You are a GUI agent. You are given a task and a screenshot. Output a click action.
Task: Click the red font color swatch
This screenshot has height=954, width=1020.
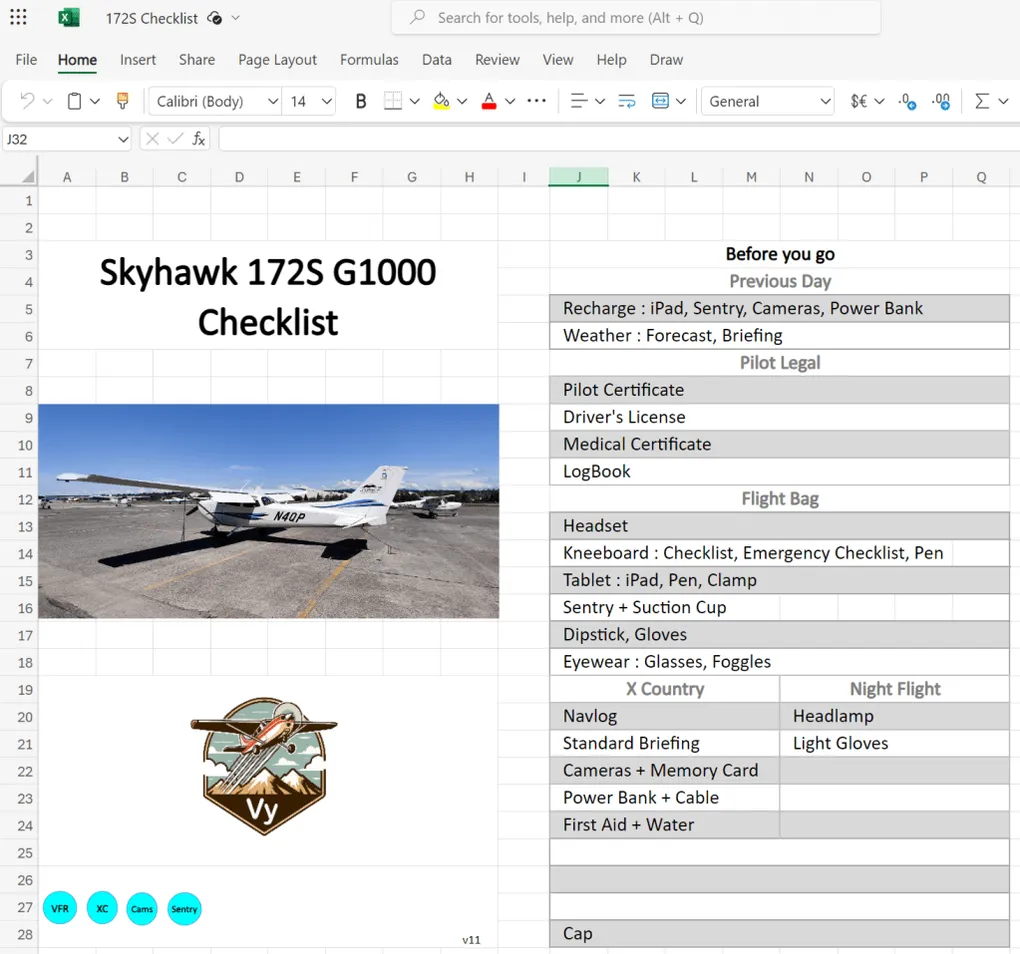click(489, 101)
